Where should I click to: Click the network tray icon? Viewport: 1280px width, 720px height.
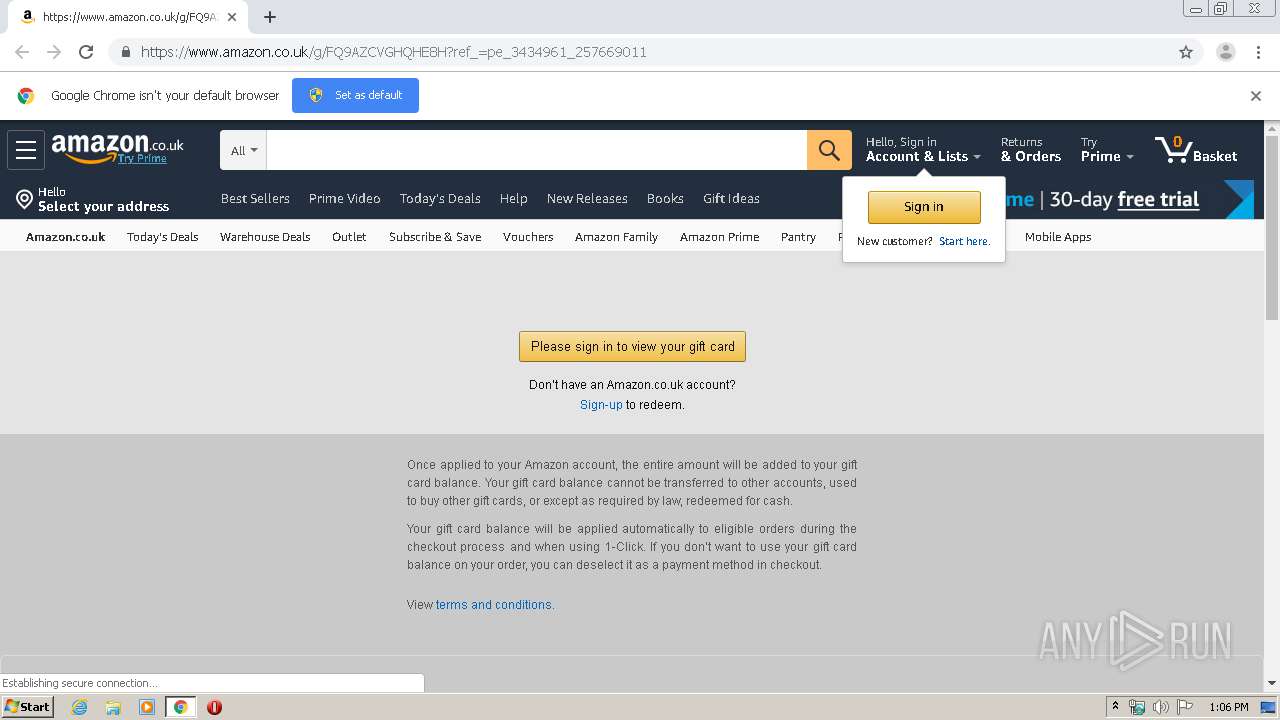1137,707
